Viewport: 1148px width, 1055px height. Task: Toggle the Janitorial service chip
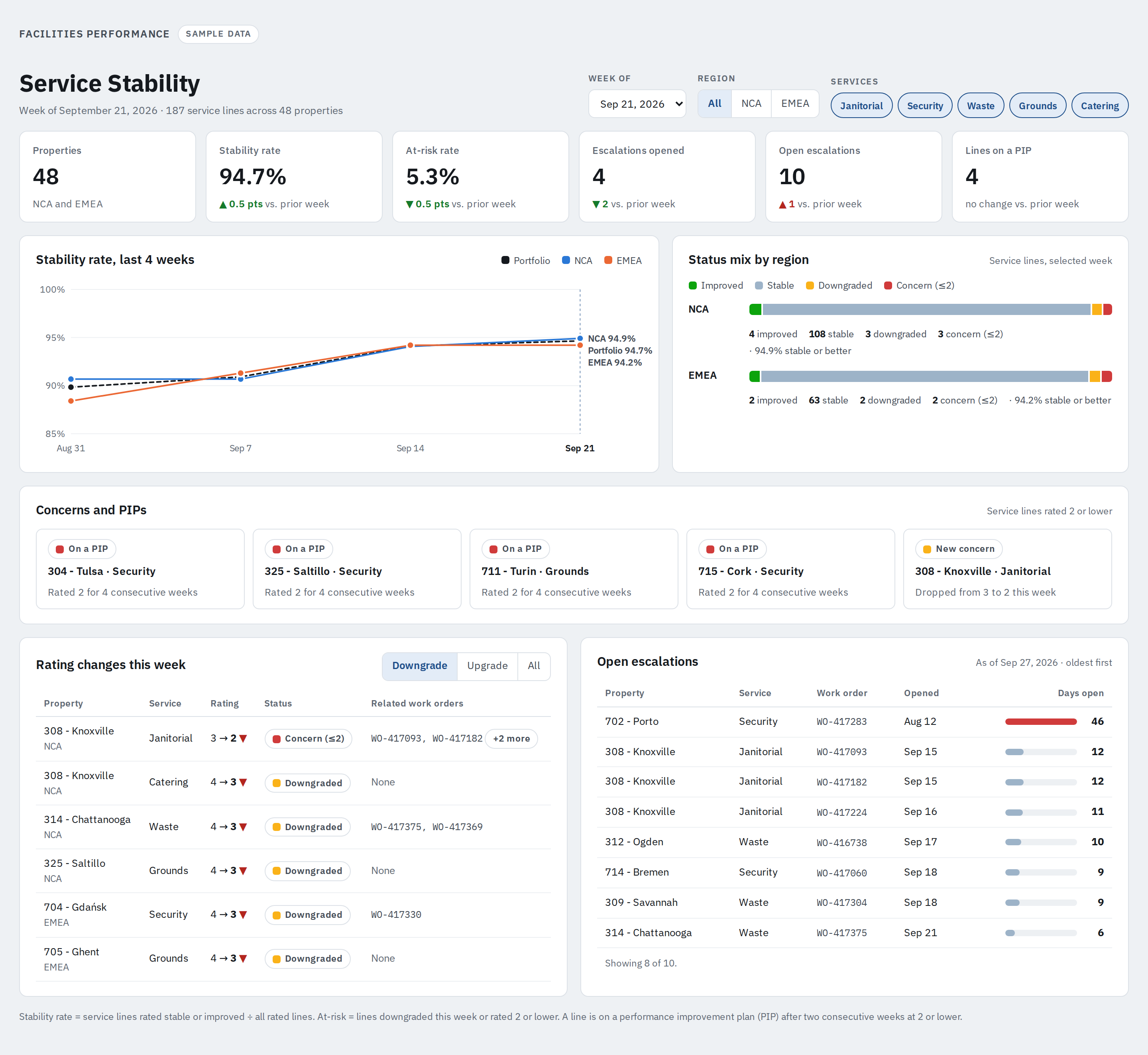861,106
